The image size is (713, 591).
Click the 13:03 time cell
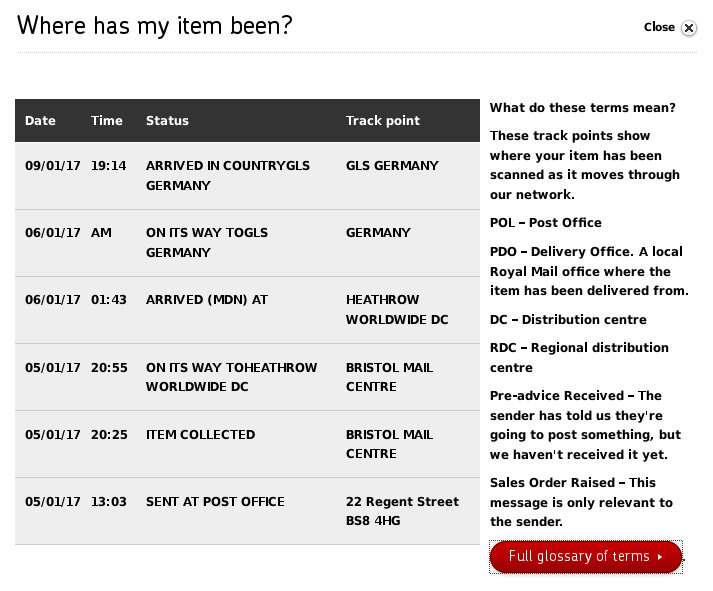pos(109,501)
